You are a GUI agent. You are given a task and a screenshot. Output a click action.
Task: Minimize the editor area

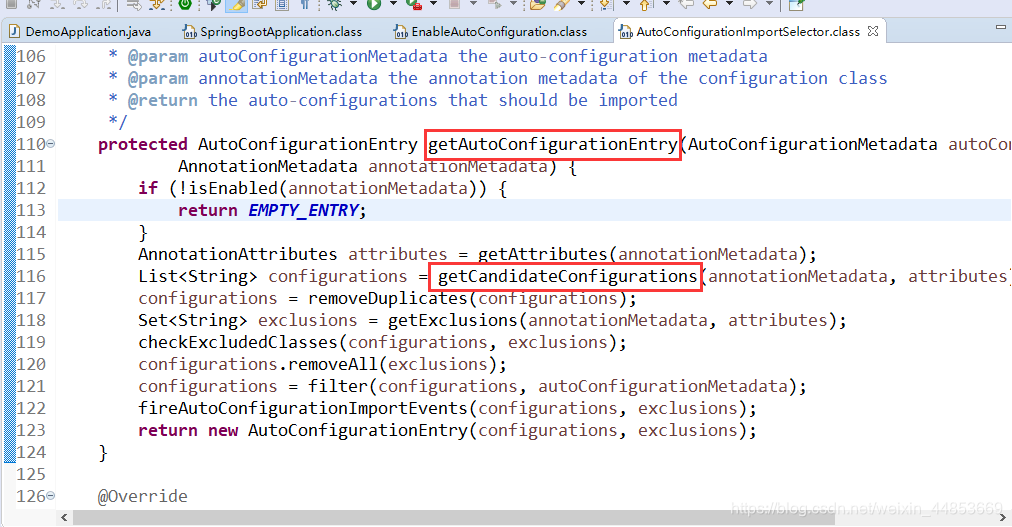pos(1001,27)
